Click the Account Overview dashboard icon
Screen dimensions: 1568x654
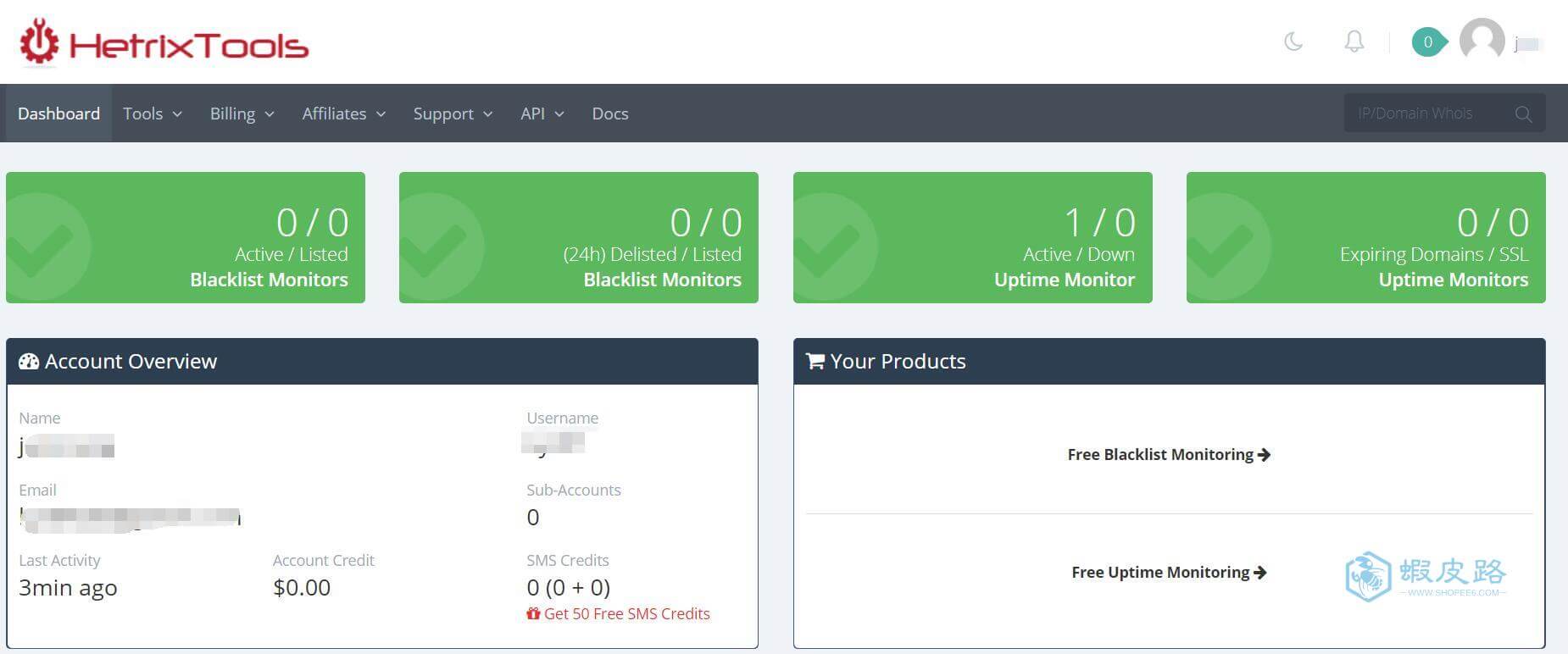coord(29,362)
